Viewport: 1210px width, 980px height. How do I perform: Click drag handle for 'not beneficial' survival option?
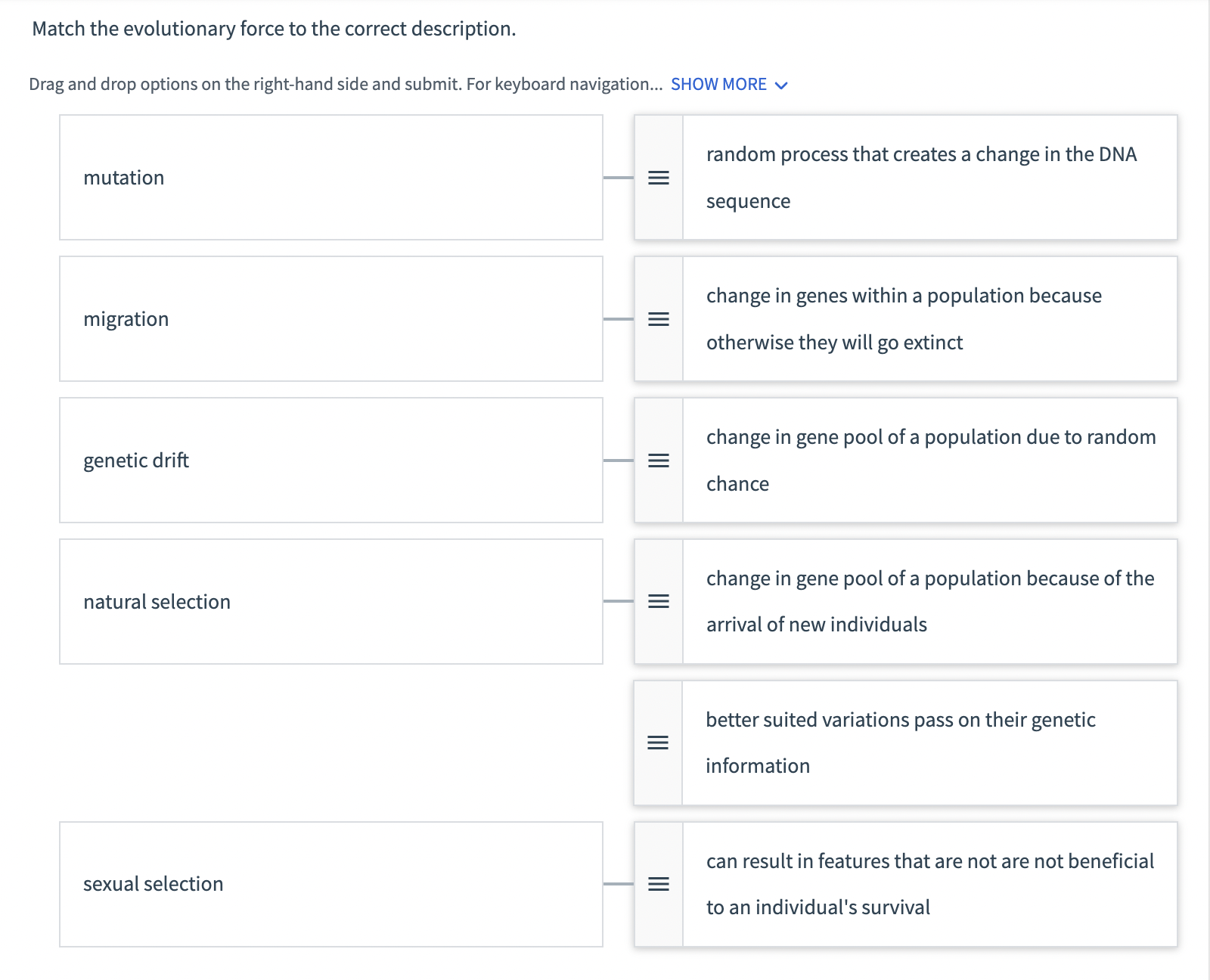pyautogui.click(x=659, y=884)
